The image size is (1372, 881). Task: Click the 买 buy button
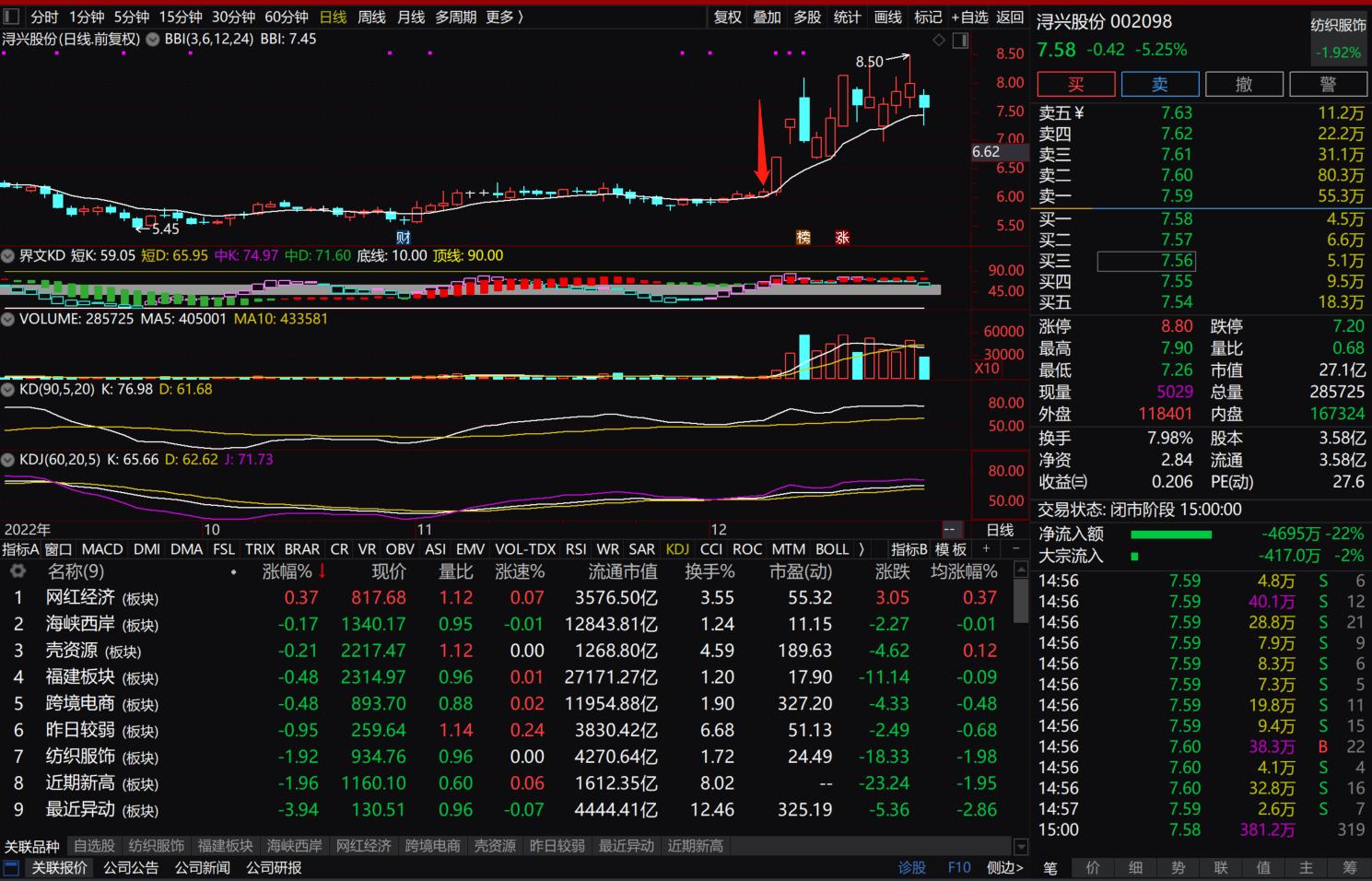1075,84
